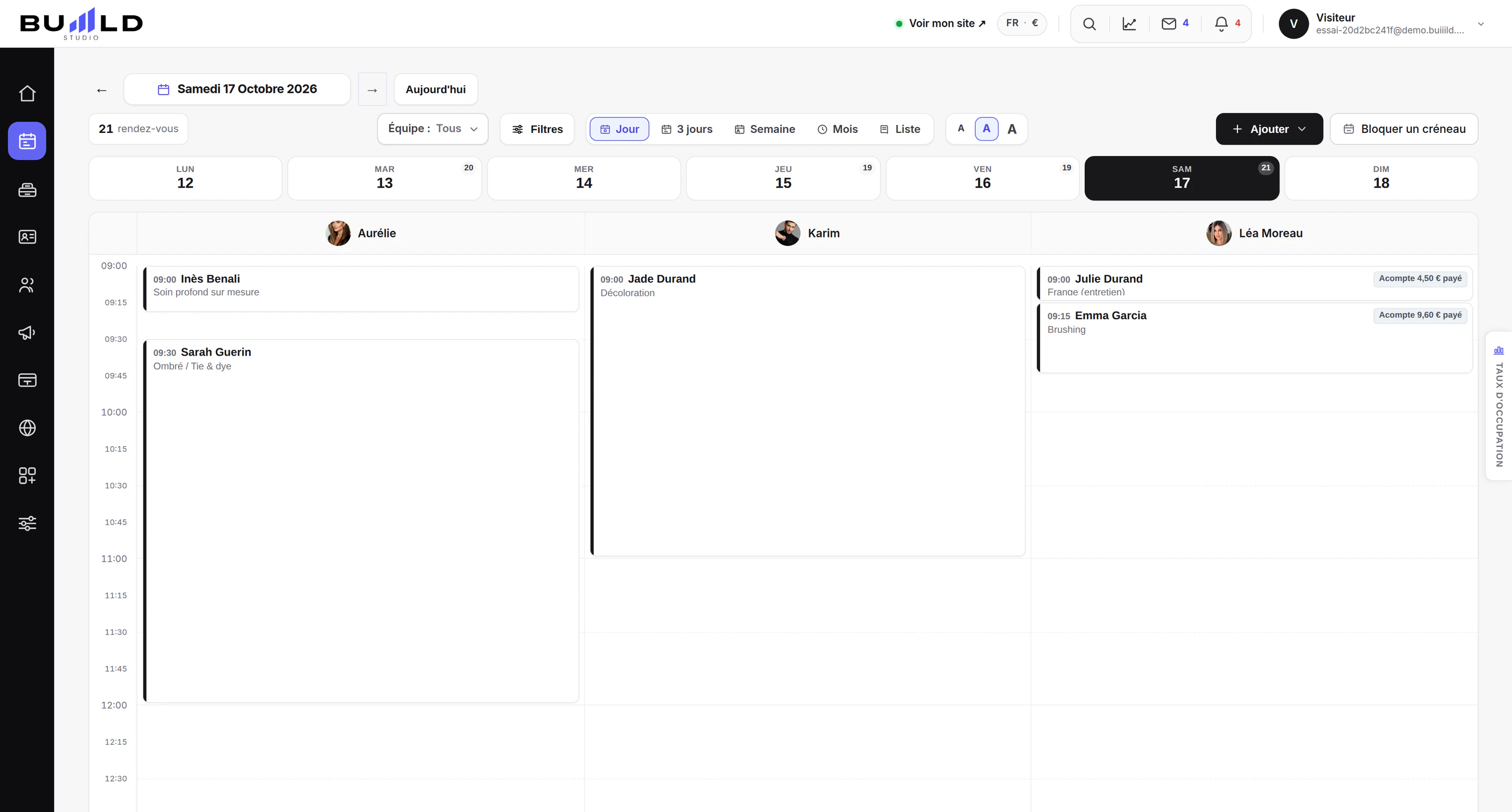This screenshot has height=812, width=1512.
Task: Open the FR € language currency selector
Action: 1022,24
